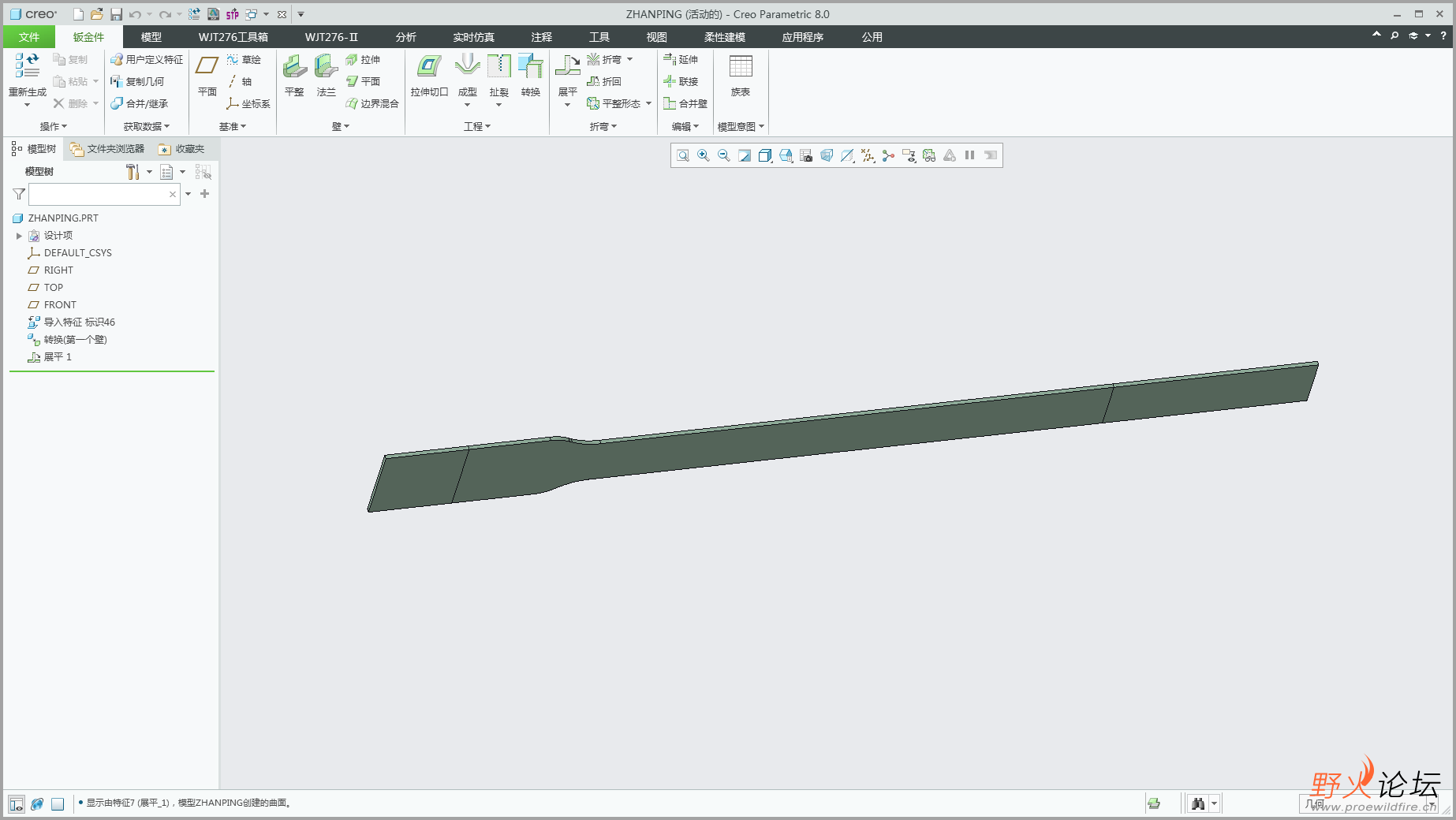
Task: Click the Form (成型) tool icon
Action: 468,65
